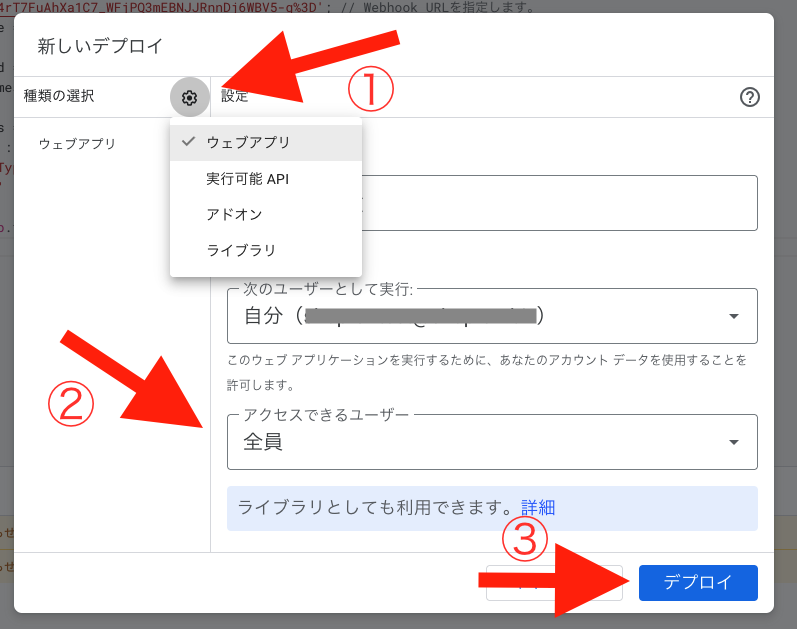Select アドオン as the deployment type
Screen dimensions: 797x629
234,215
